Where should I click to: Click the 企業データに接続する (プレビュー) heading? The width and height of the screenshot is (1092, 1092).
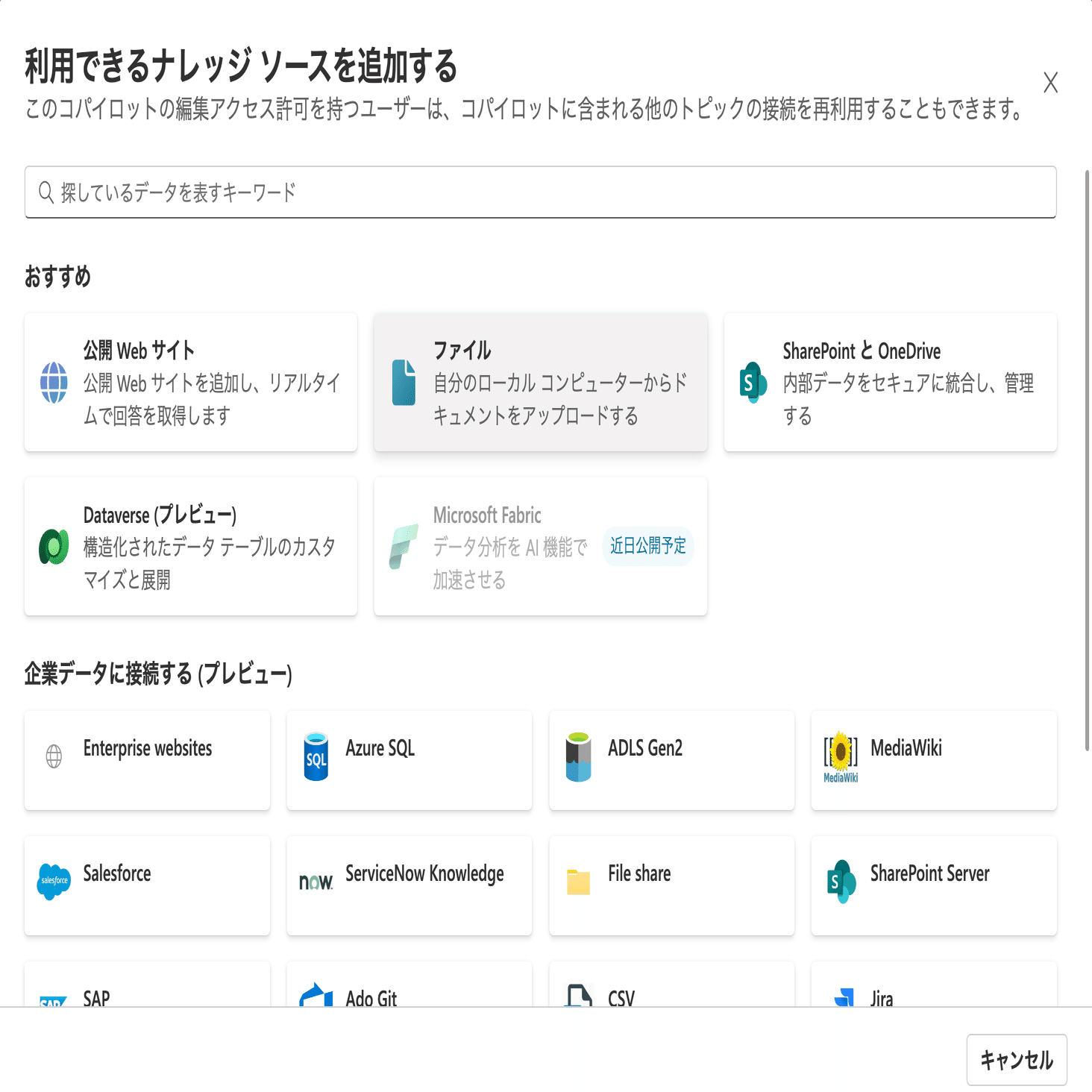pyautogui.click(x=158, y=674)
